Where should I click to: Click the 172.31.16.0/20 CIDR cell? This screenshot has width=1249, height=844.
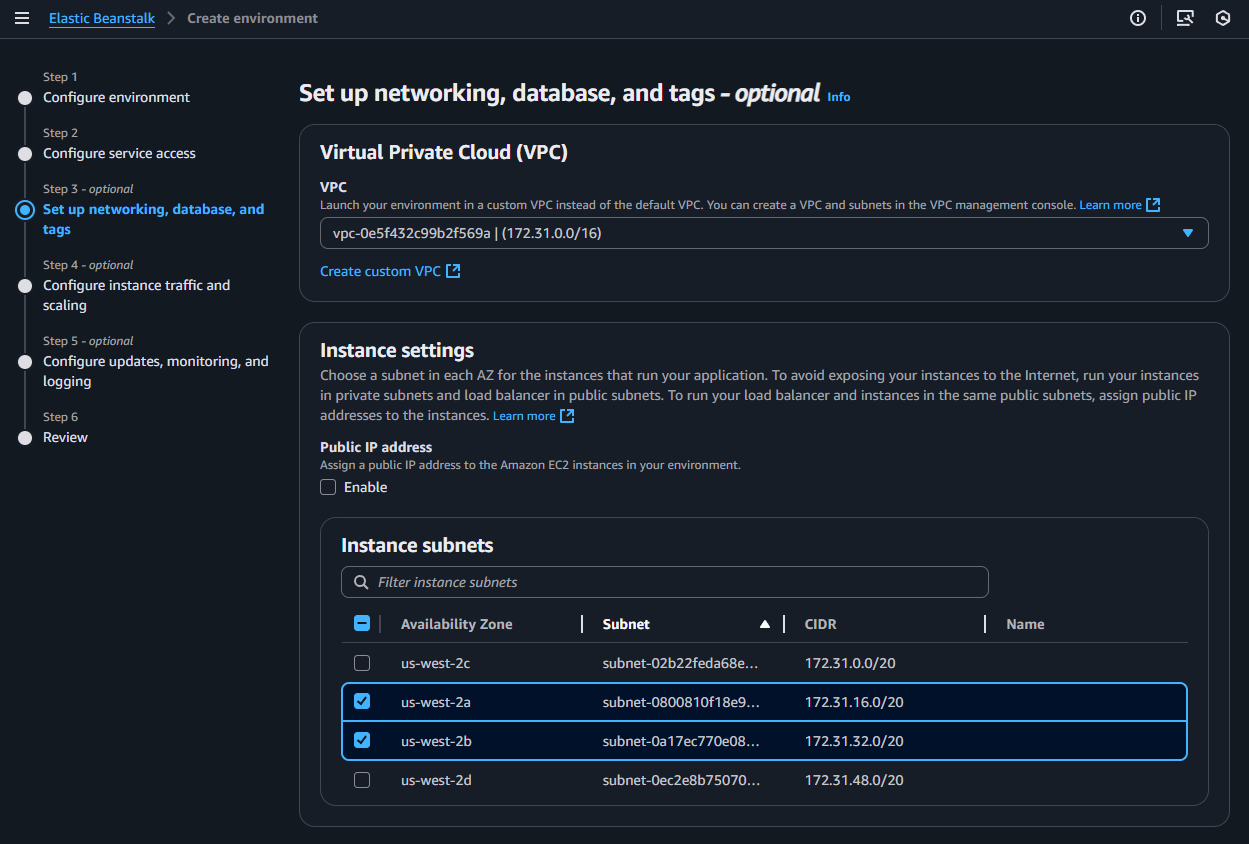pyautogui.click(x=854, y=702)
